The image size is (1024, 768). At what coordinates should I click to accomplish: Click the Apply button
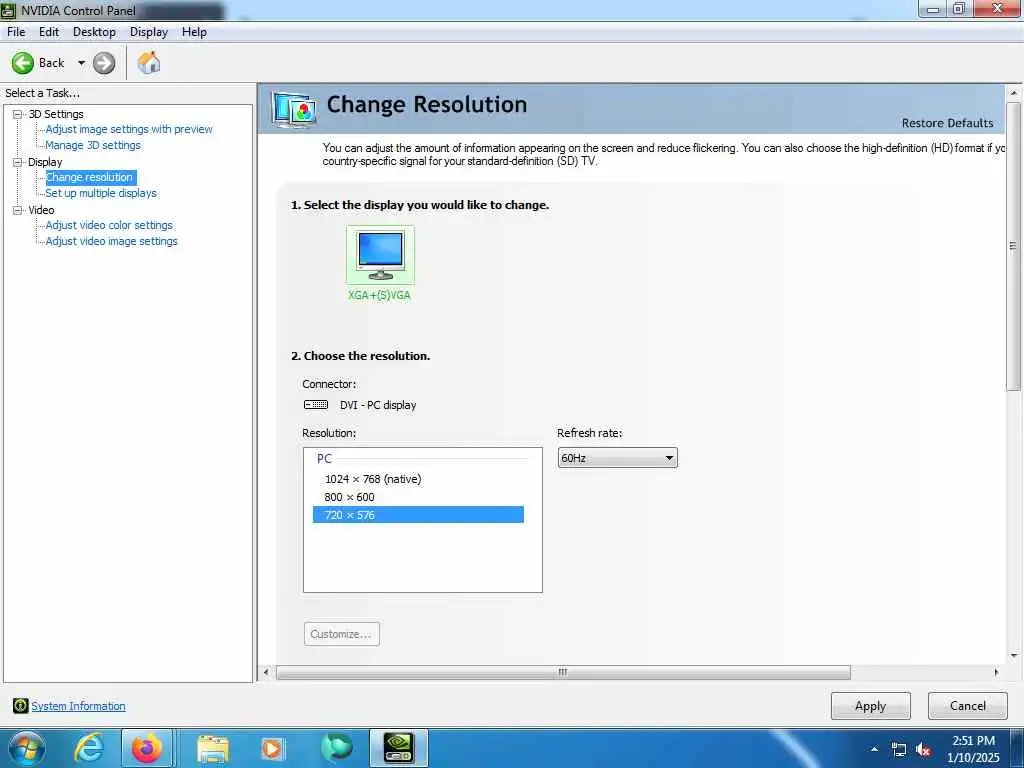[x=871, y=706]
